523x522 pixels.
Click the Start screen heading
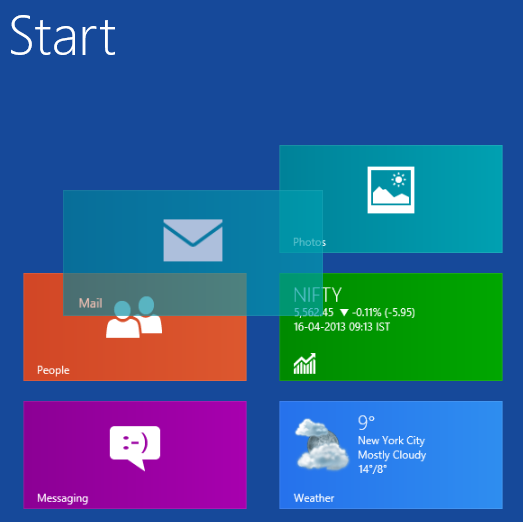pos(63,35)
